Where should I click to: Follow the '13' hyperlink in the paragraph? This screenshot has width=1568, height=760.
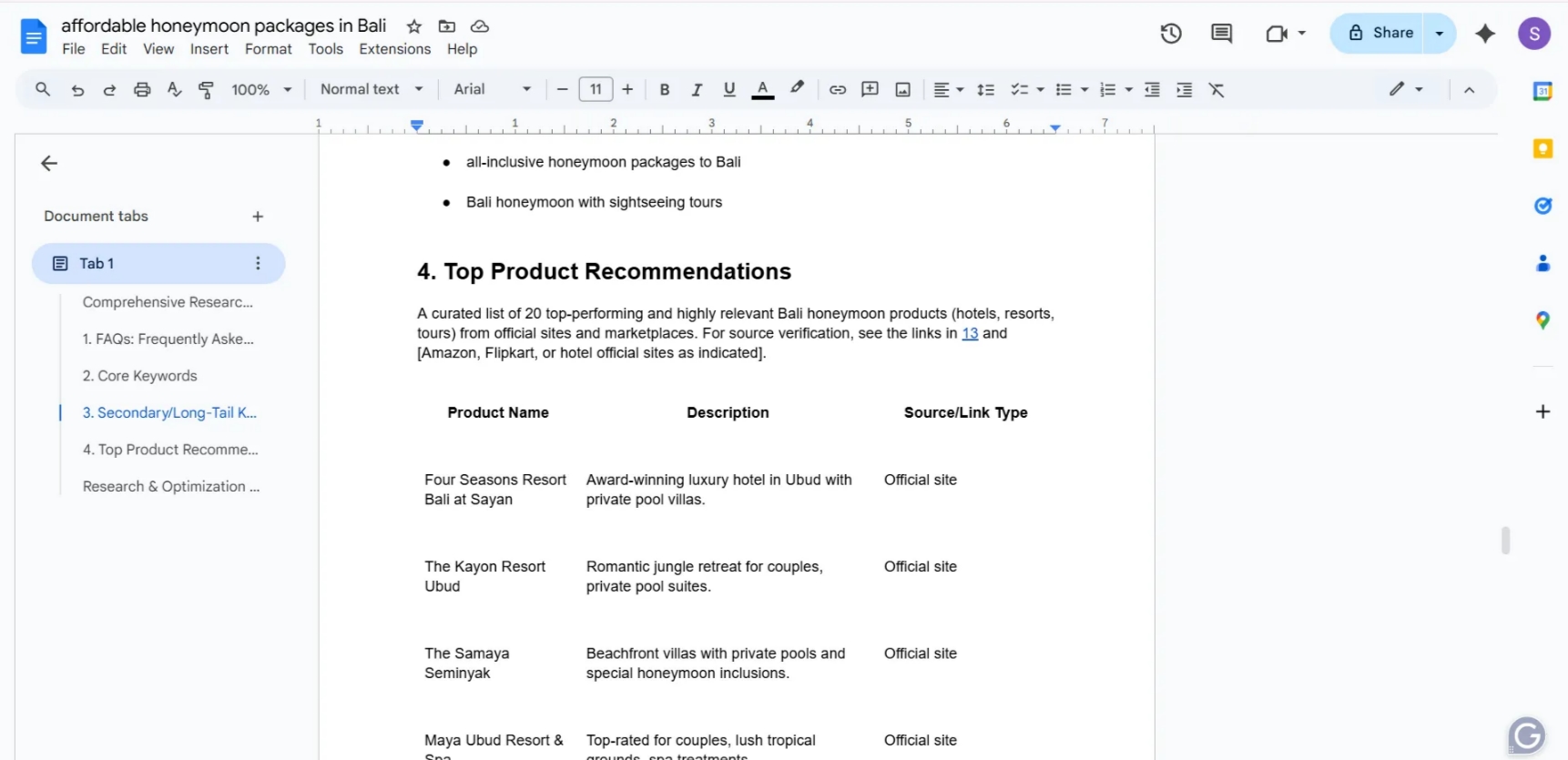(x=970, y=333)
